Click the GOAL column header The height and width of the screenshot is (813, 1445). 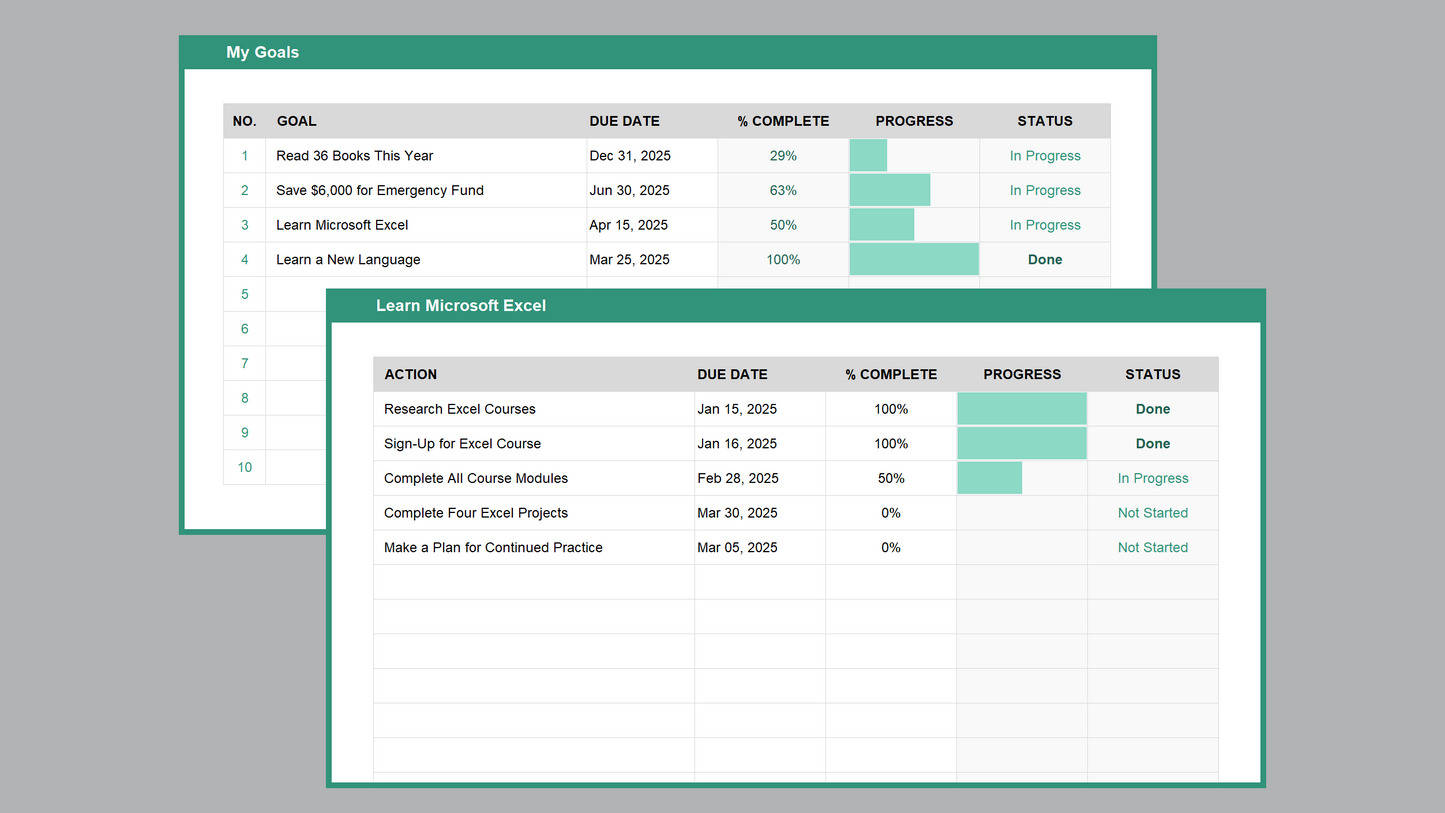tap(296, 121)
